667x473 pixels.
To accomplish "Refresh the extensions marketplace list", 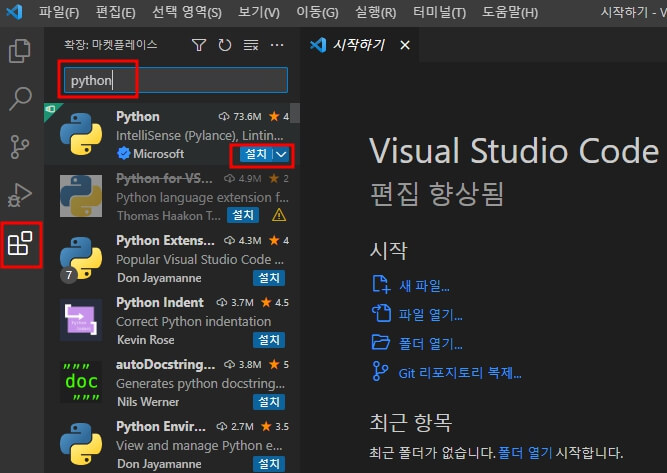I will pyautogui.click(x=225, y=45).
